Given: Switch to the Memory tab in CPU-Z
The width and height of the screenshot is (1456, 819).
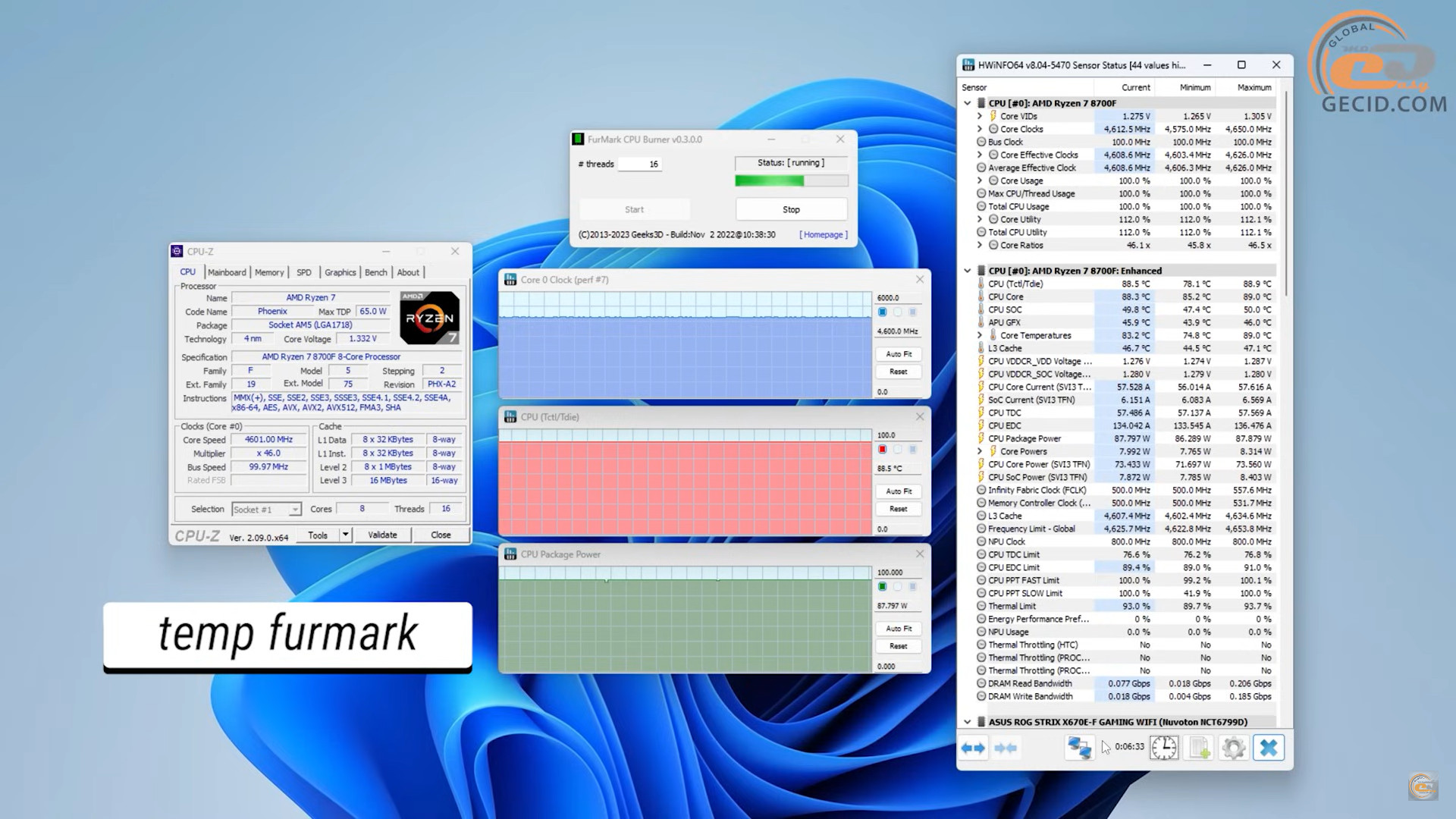Looking at the screenshot, I should coord(269,272).
